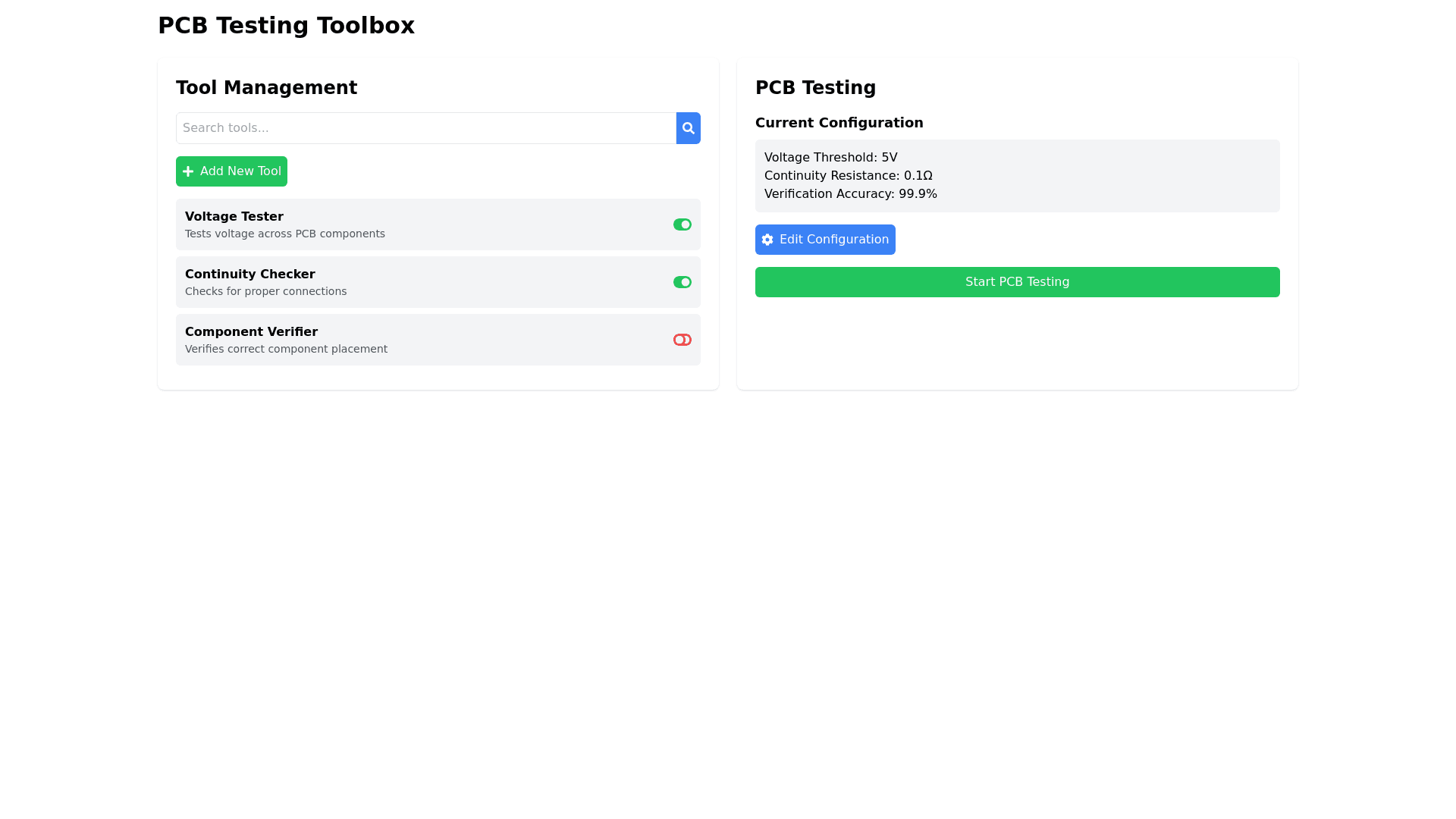Screen dimensions: 1456x819
Task: Click the search magnifier icon
Action: pos(688,127)
